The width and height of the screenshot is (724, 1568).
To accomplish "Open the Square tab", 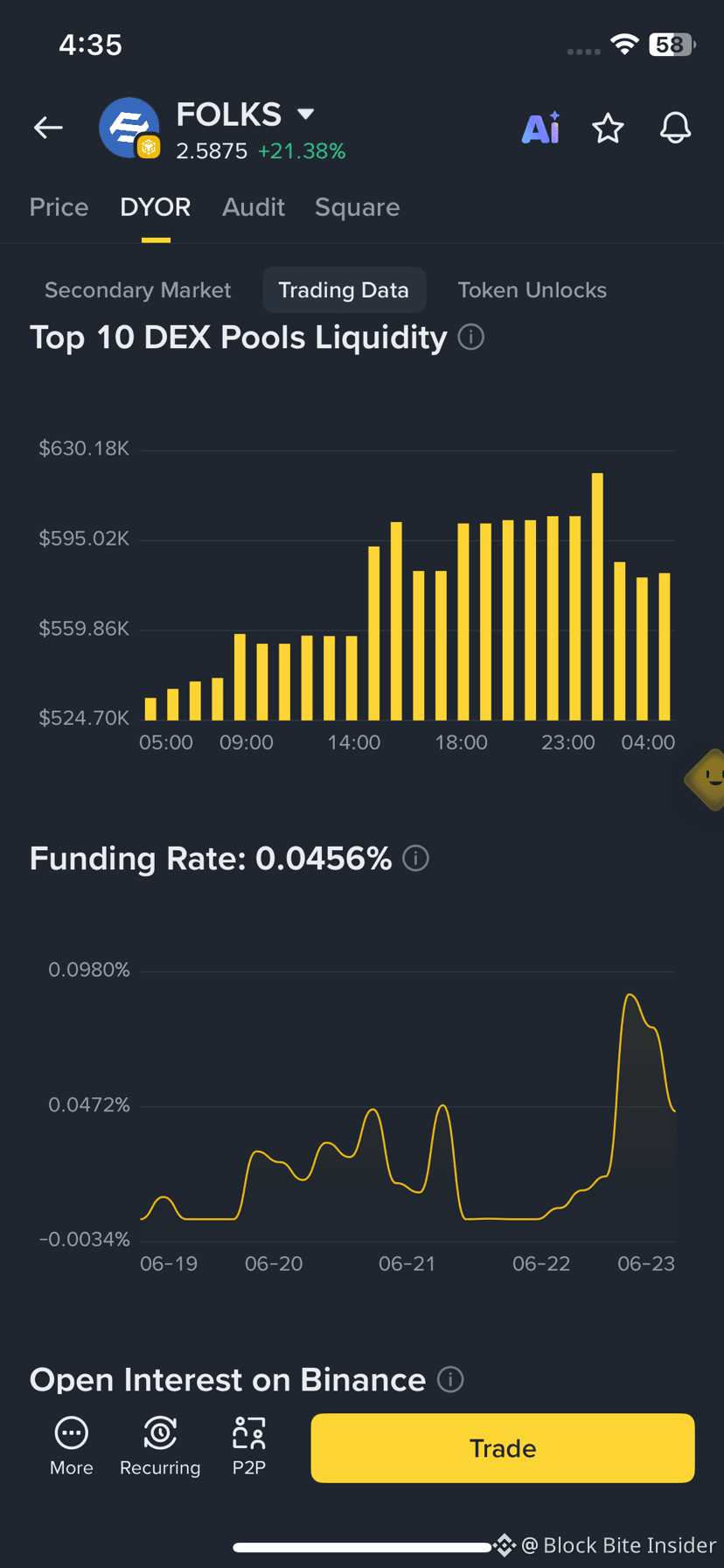I will click(x=357, y=207).
